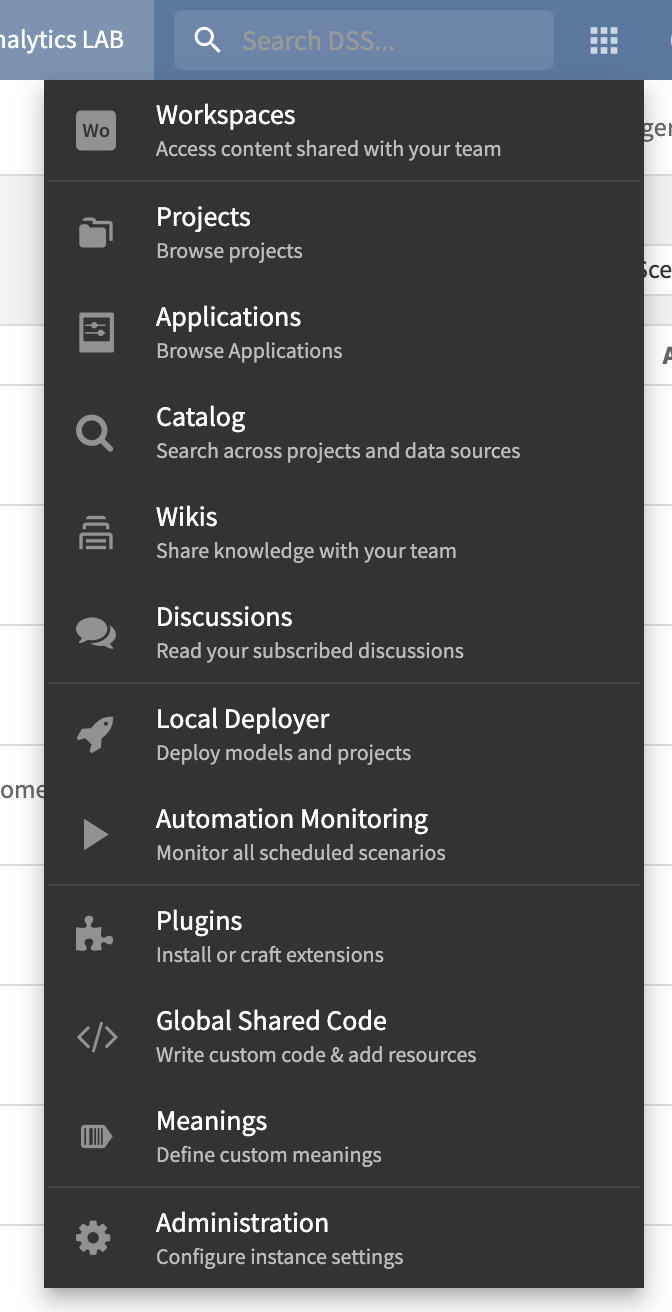Click 'Install or craft extensions' subtitle
672x1312 pixels.
[270, 955]
